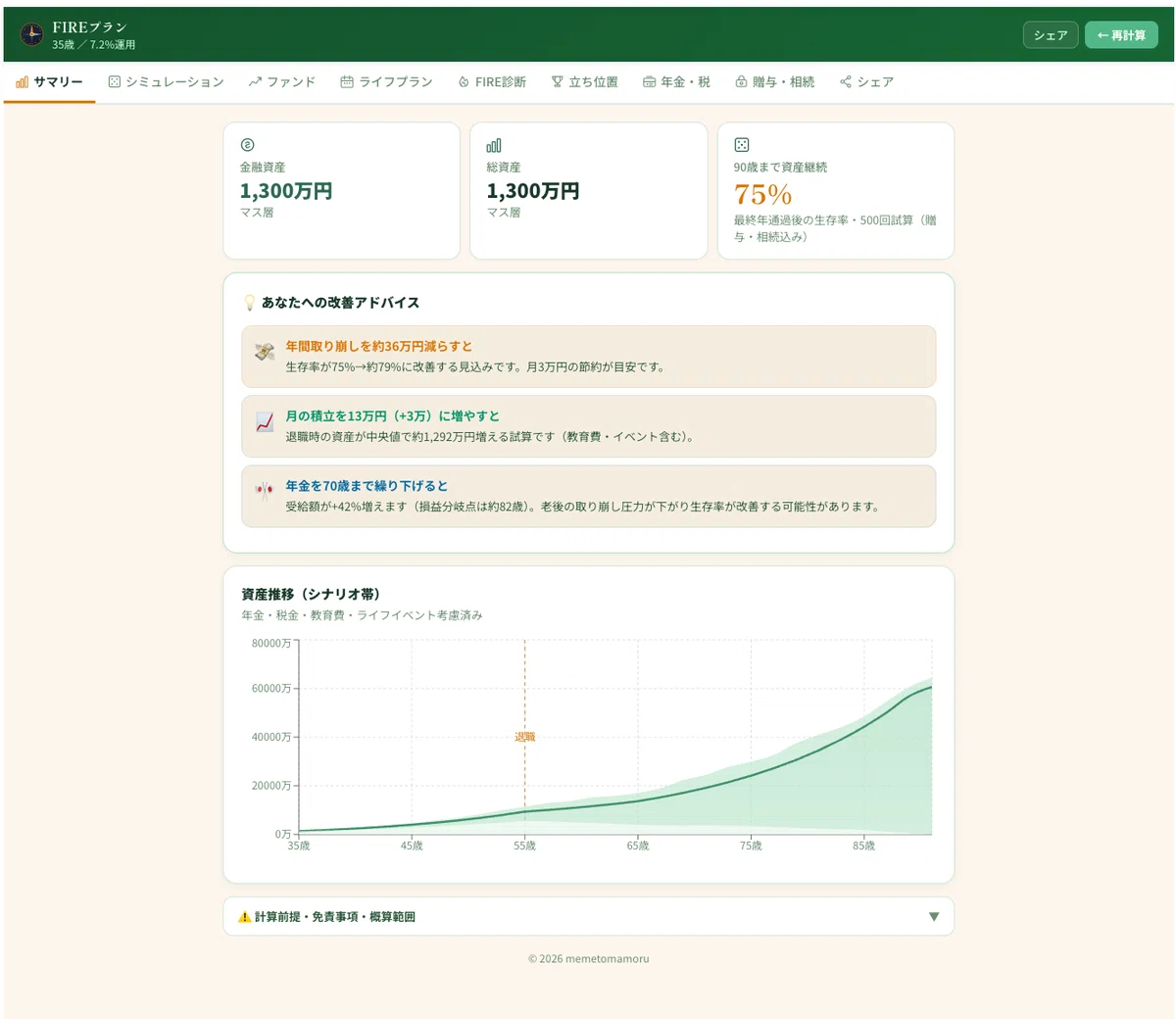Click the flag icon in 年金を70歳 advice
Screen dimensions: 1176x1019
tap(265, 491)
